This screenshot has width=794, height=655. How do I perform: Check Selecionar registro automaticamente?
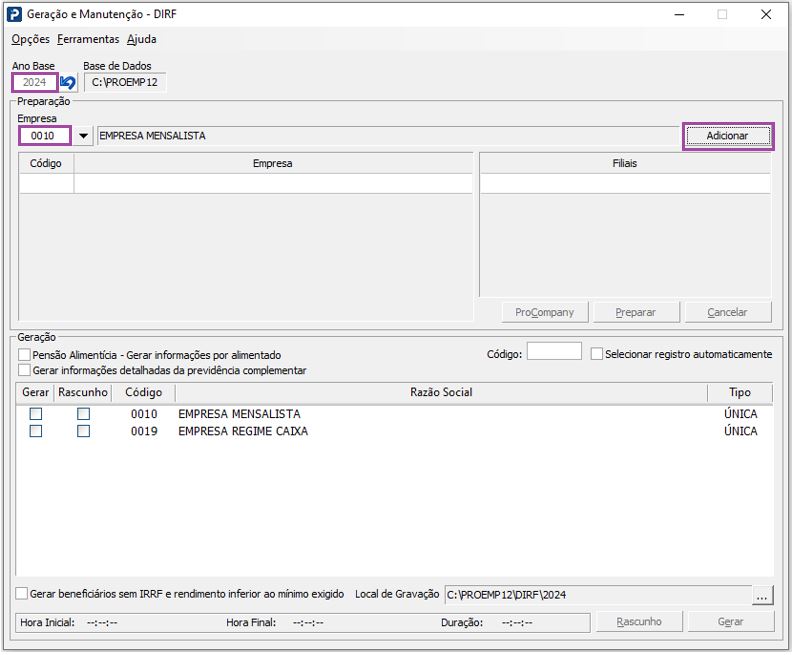click(x=597, y=354)
